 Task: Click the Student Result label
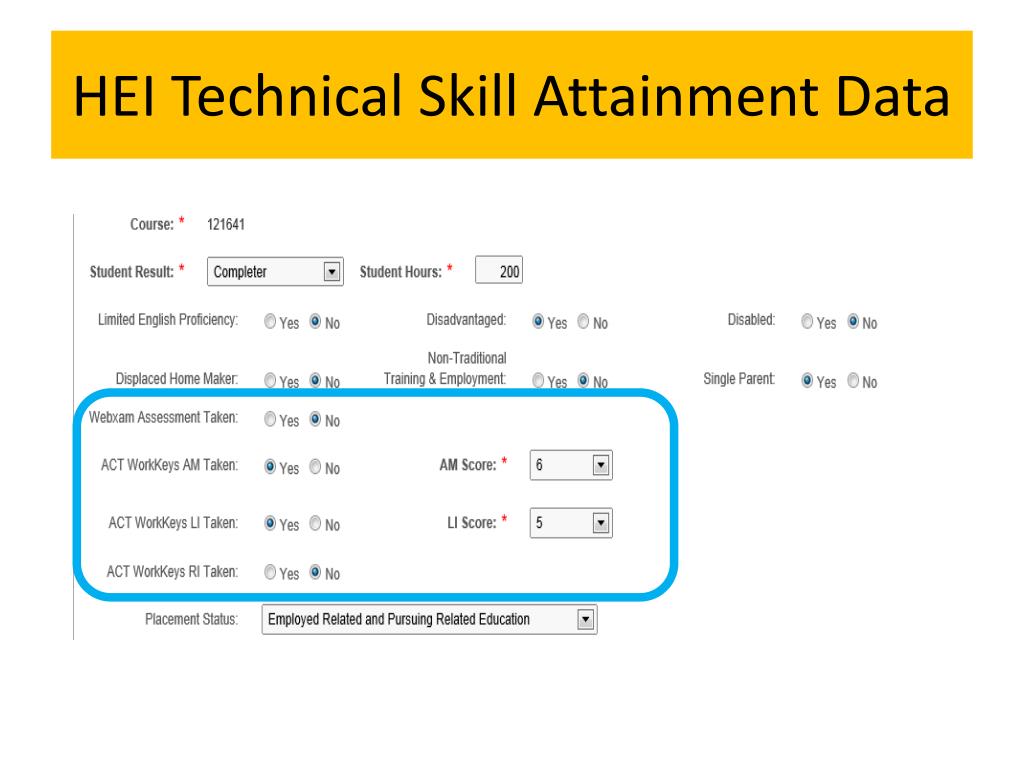click(132, 272)
